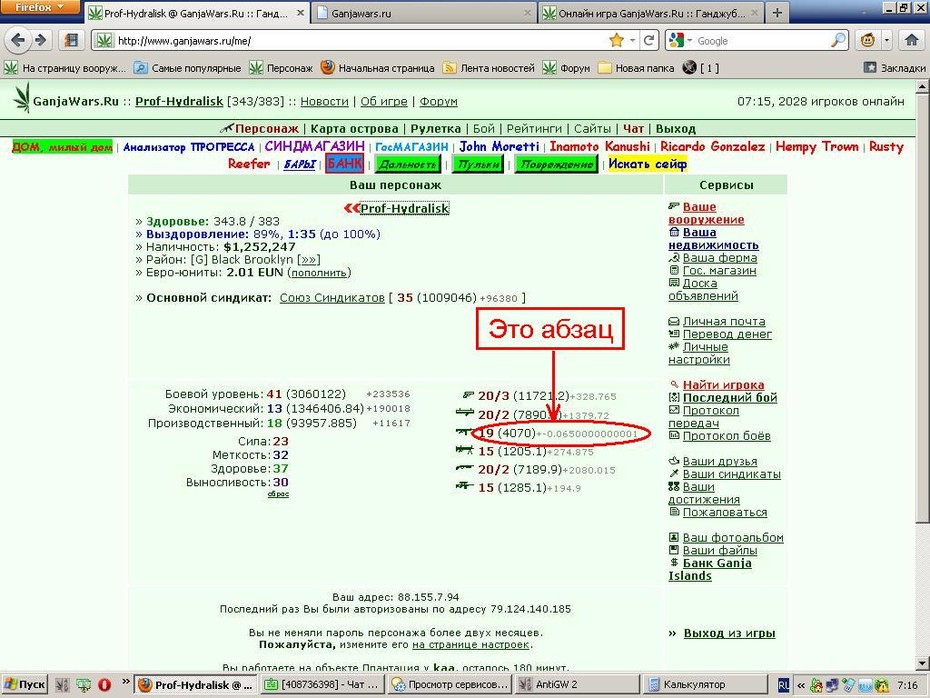Reload the page using the refresh icon
The width and height of the screenshot is (930, 698).
pyautogui.click(x=649, y=40)
